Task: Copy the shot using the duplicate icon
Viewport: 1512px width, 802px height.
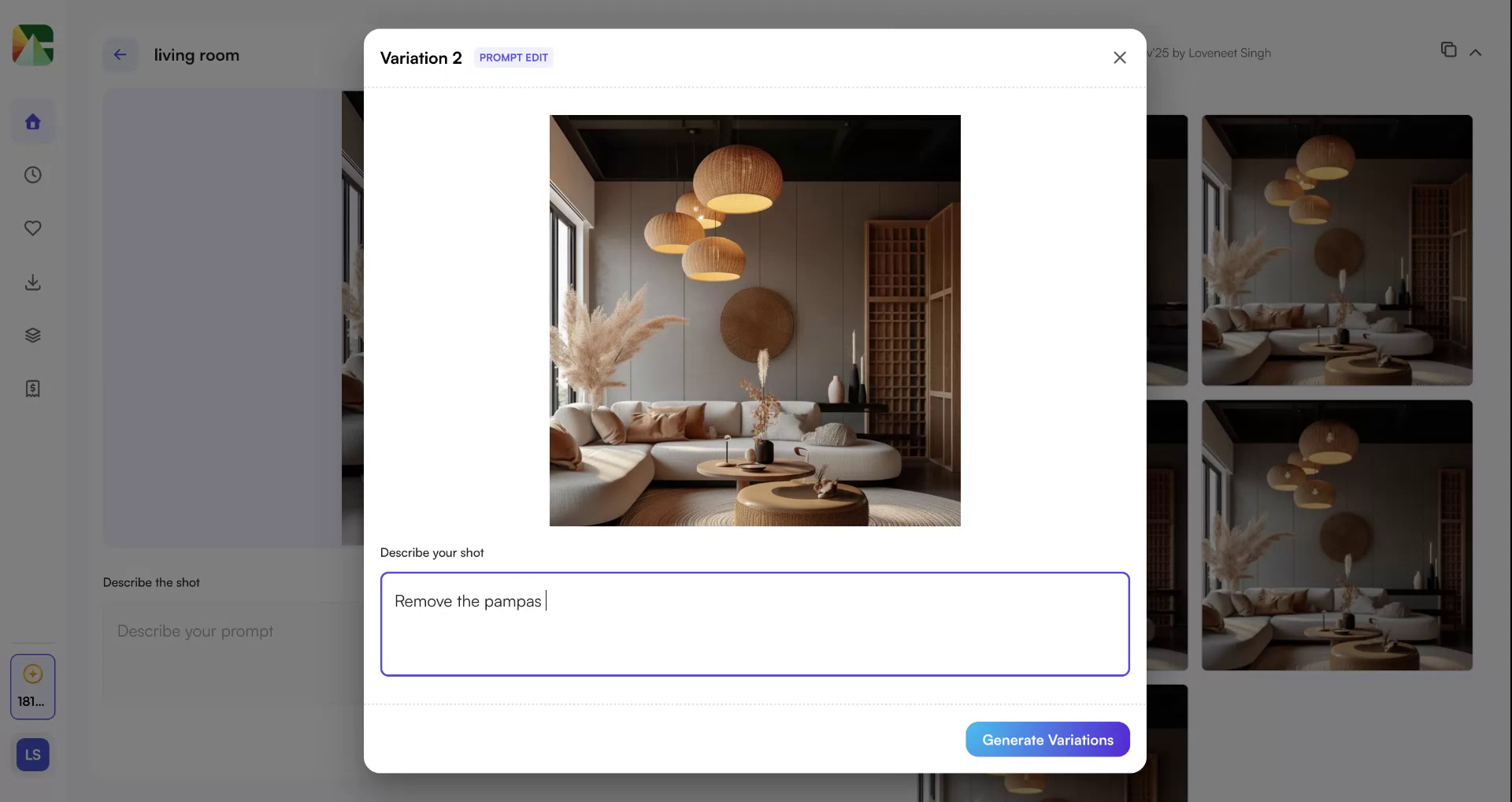Action: [1447, 50]
